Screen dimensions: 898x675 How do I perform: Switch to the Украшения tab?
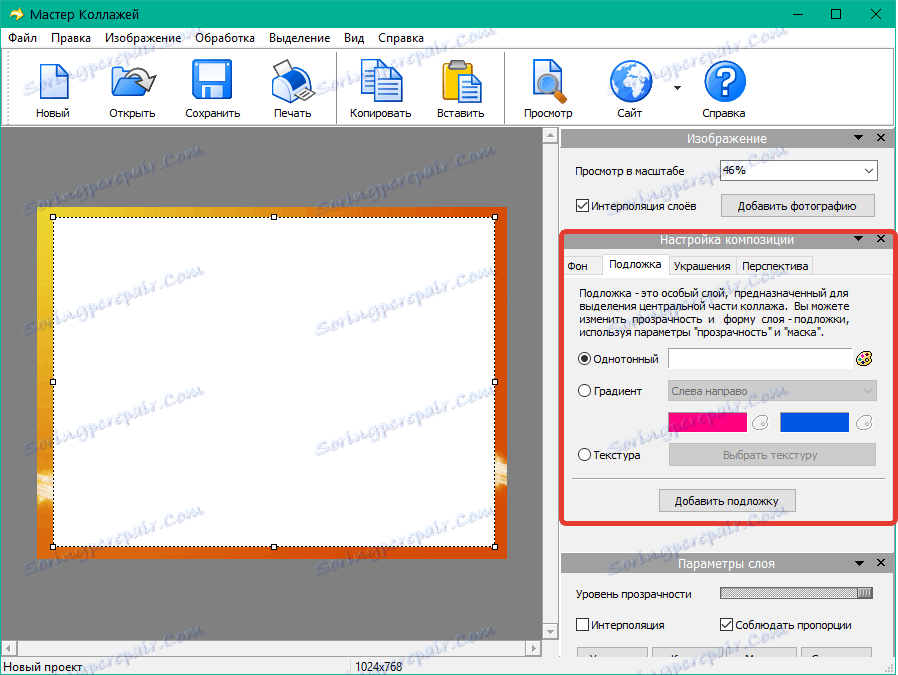point(702,266)
